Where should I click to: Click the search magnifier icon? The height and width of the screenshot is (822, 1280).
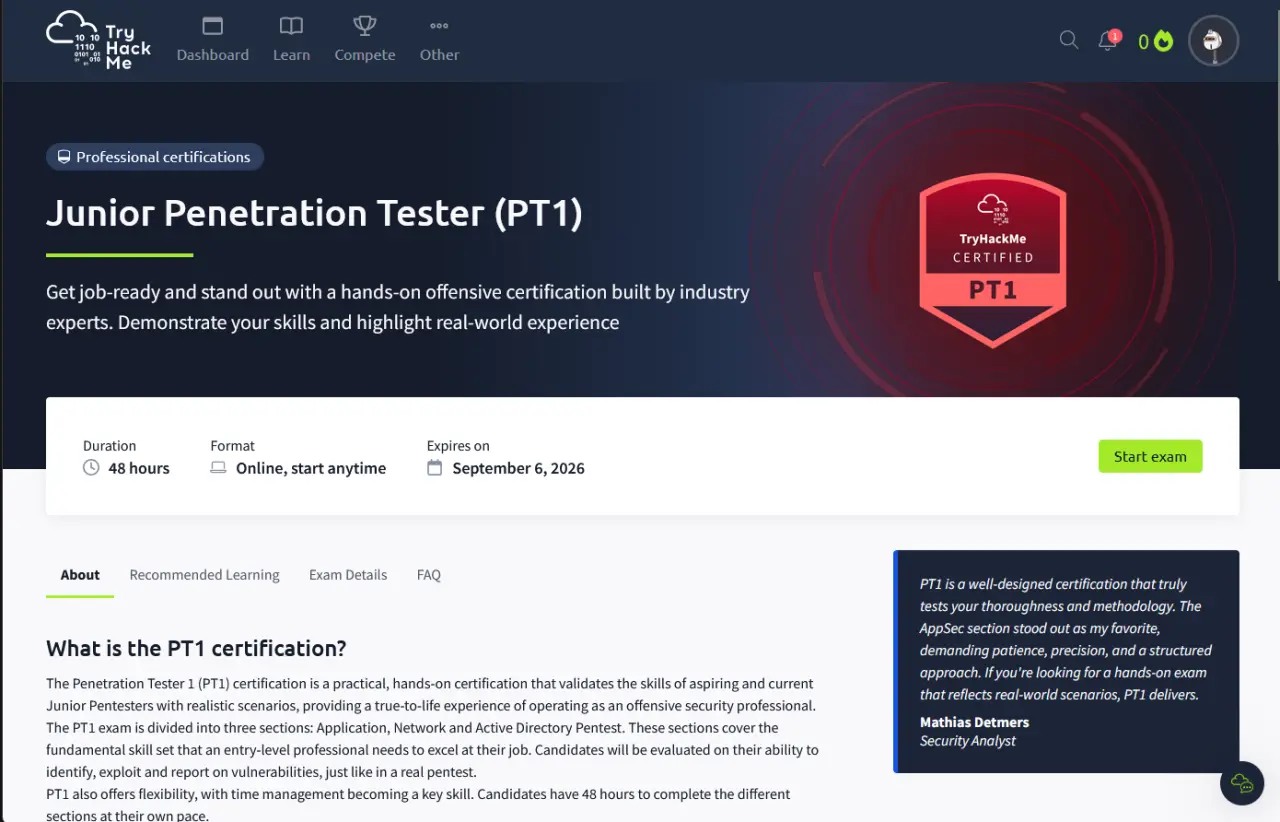1069,40
